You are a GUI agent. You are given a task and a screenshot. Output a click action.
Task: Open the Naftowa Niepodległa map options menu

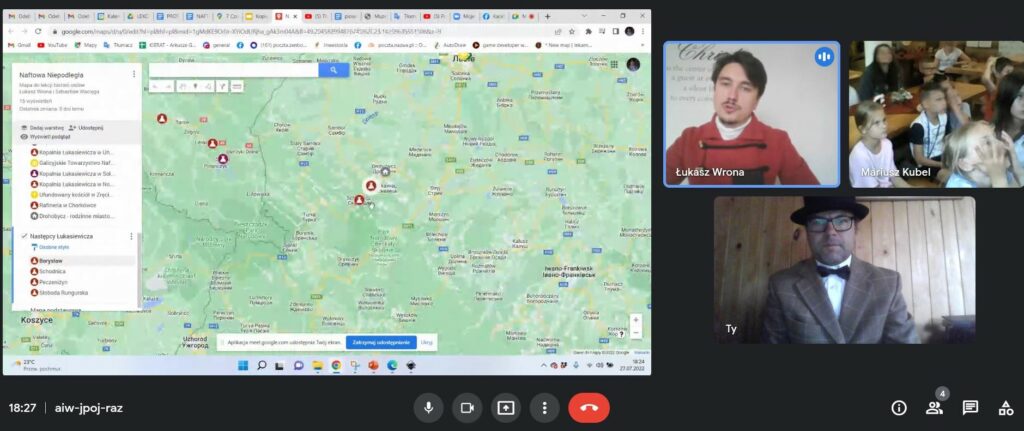point(134,74)
